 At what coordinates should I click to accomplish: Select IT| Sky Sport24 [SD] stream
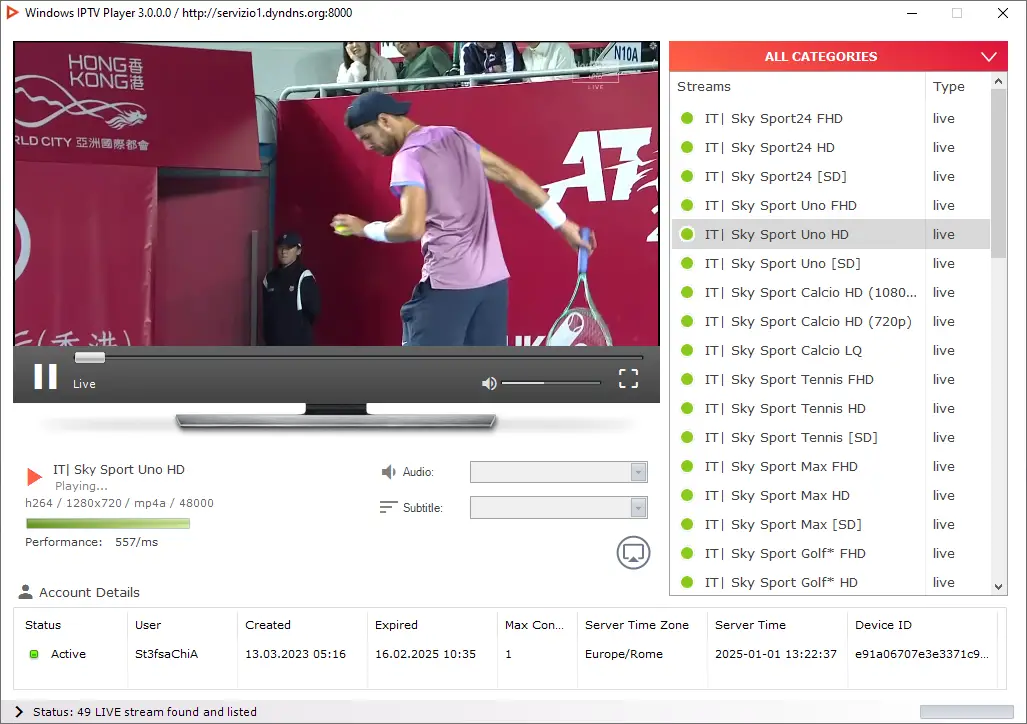[x=831, y=176]
